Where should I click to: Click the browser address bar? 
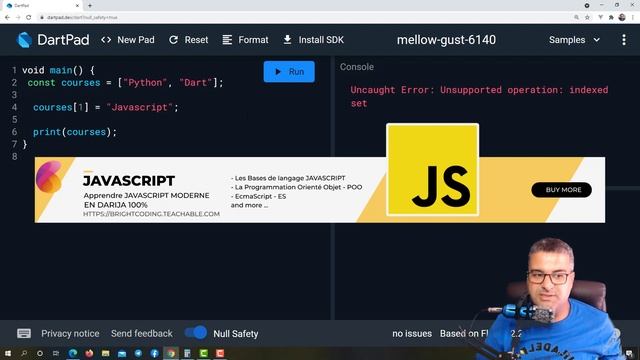click(x=302, y=18)
